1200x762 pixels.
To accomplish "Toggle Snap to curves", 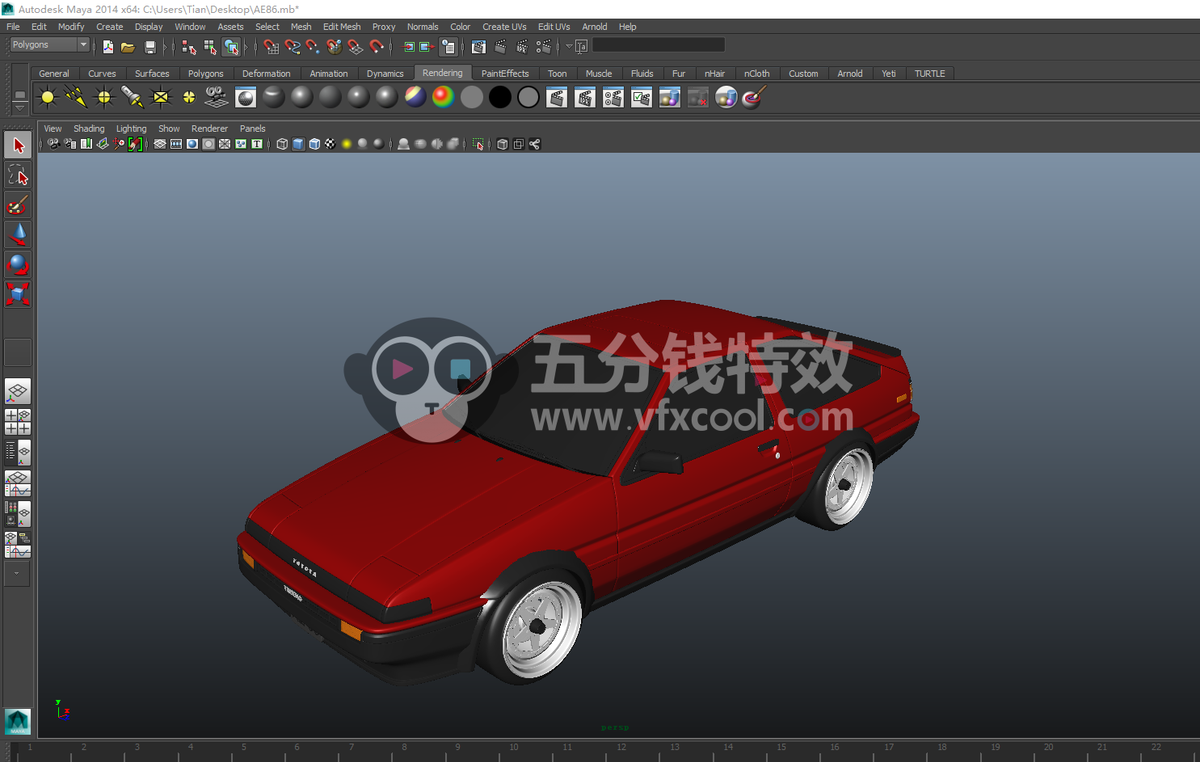I will [x=292, y=46].
